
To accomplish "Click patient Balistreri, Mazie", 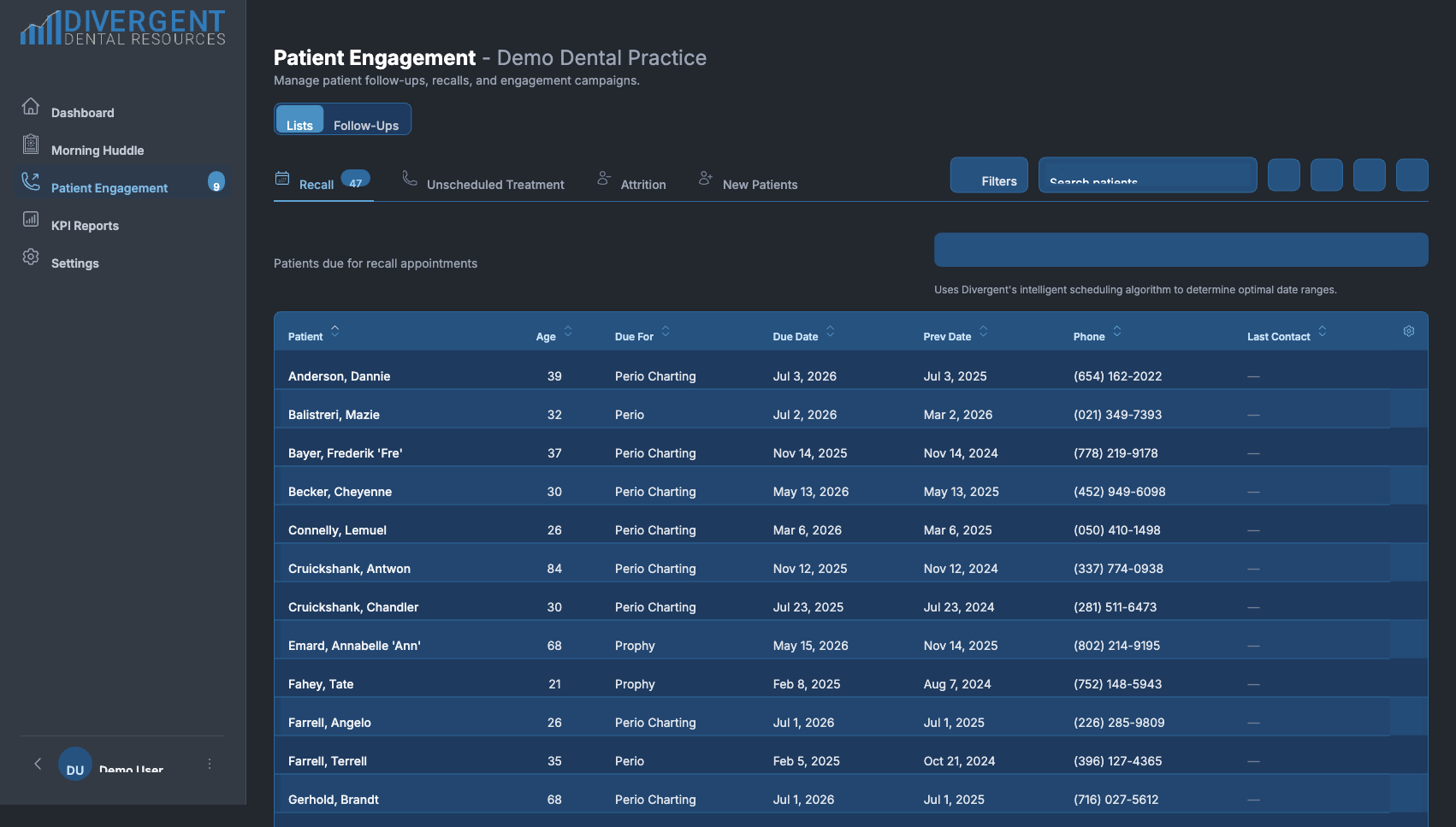I will coord(334,415).
